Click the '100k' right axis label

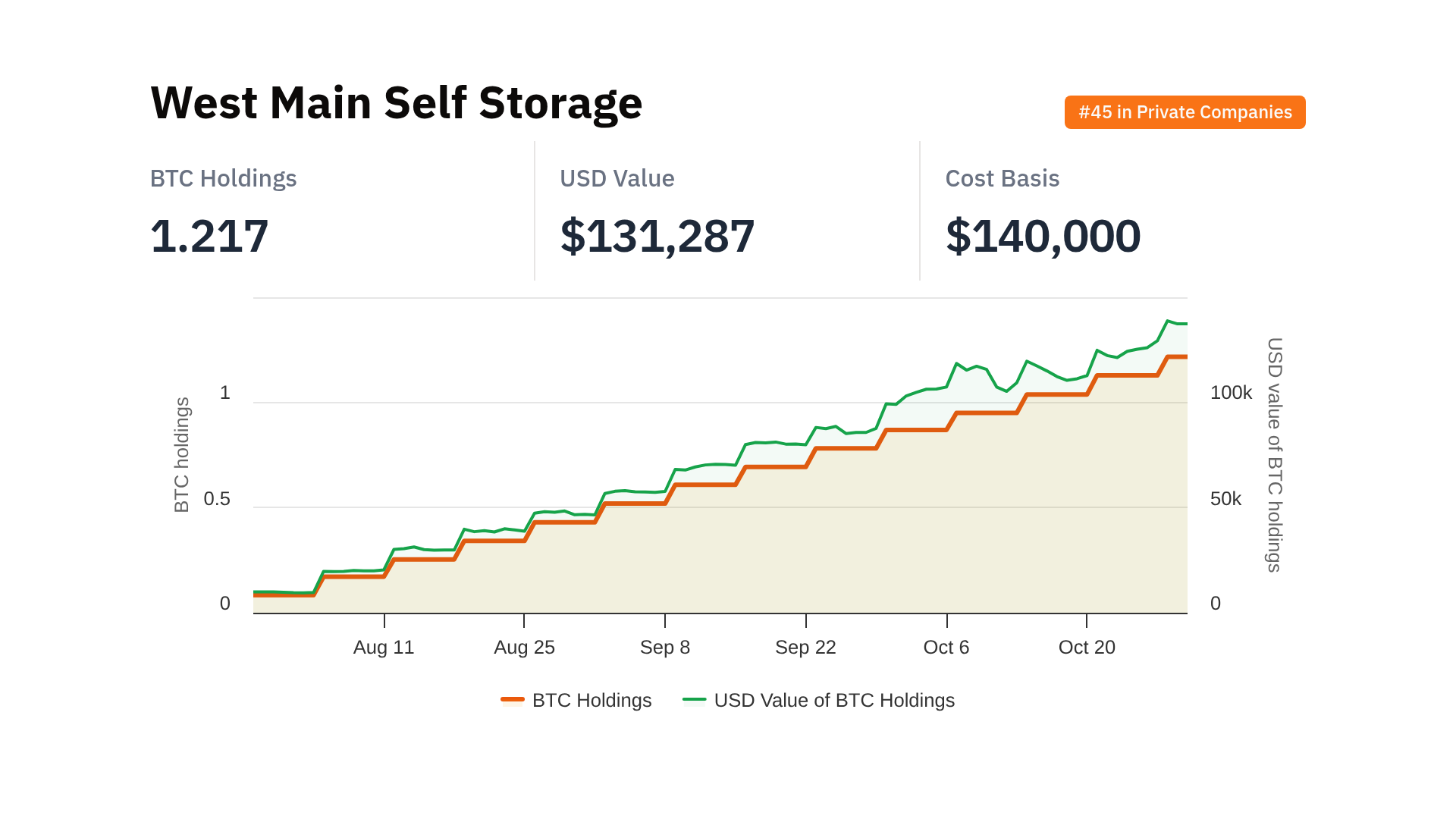[x=1231, y=393]
